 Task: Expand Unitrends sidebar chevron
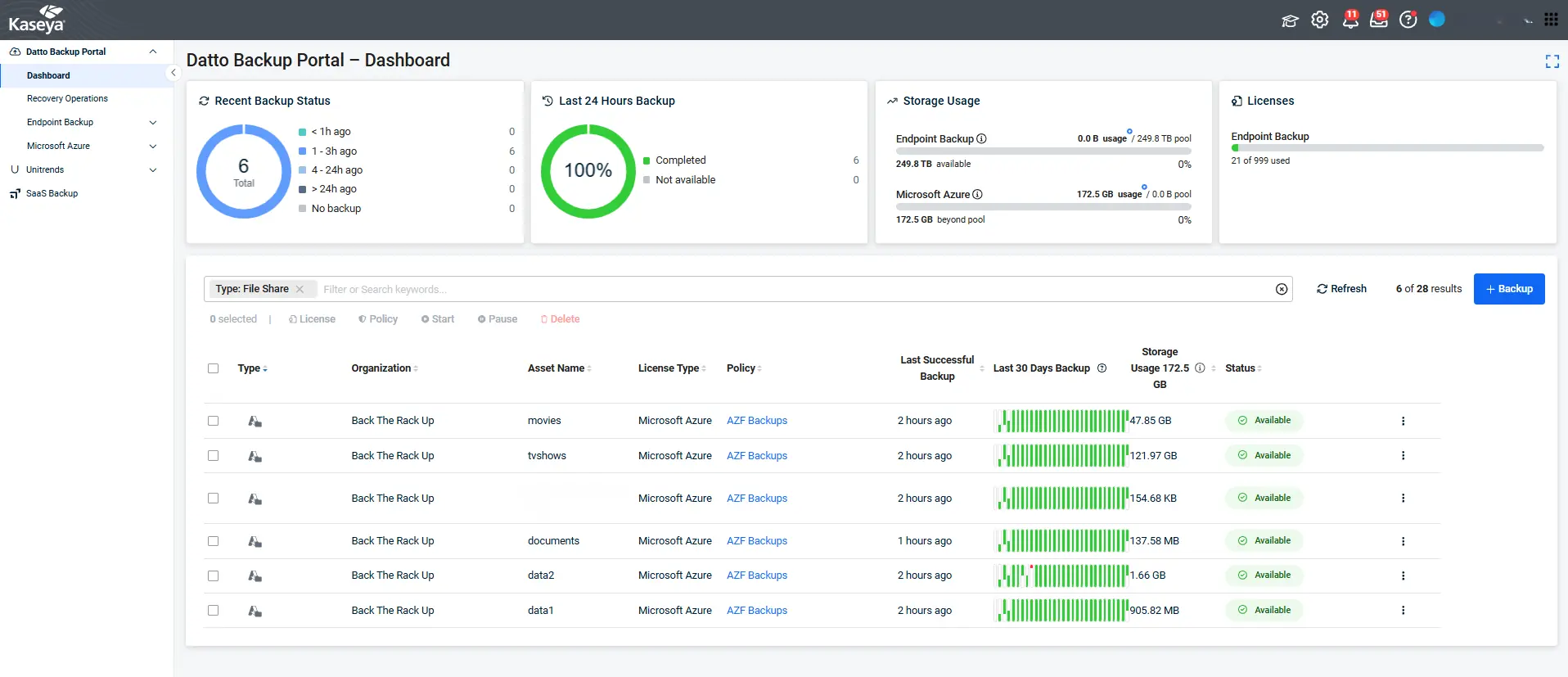pos(153,170)
